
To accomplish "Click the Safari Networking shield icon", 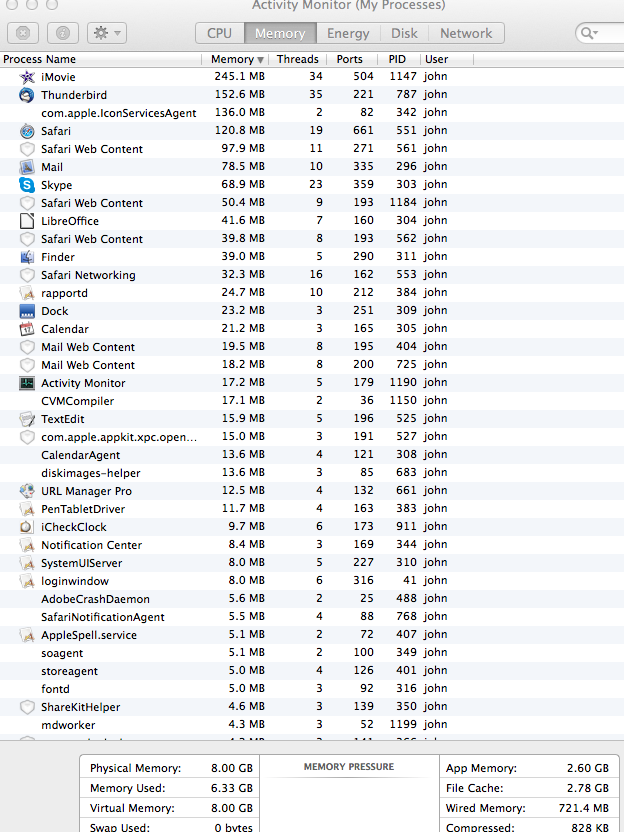I will [x=27, y=275].
